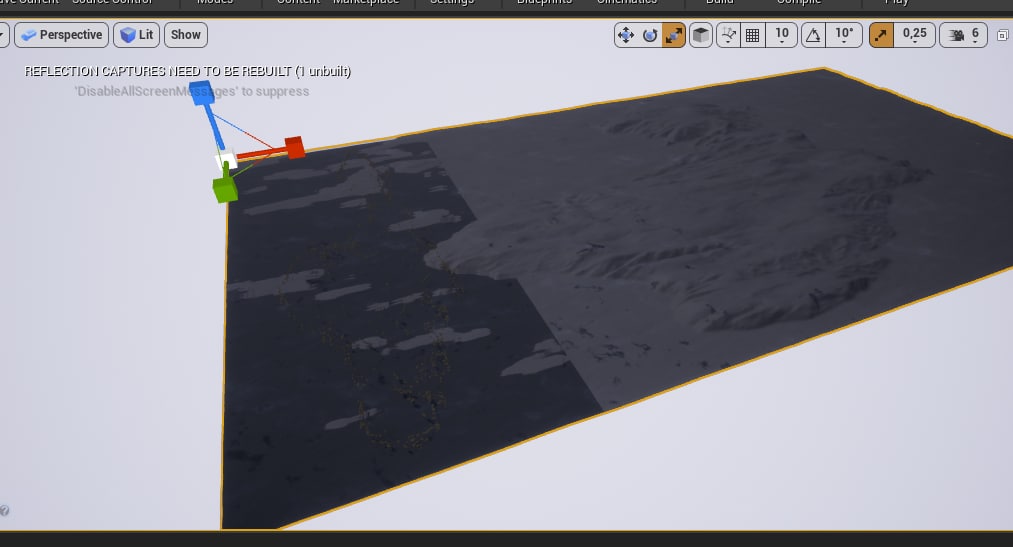
Task: Open camera speed 6 setting
Action: tap(963, 35)
